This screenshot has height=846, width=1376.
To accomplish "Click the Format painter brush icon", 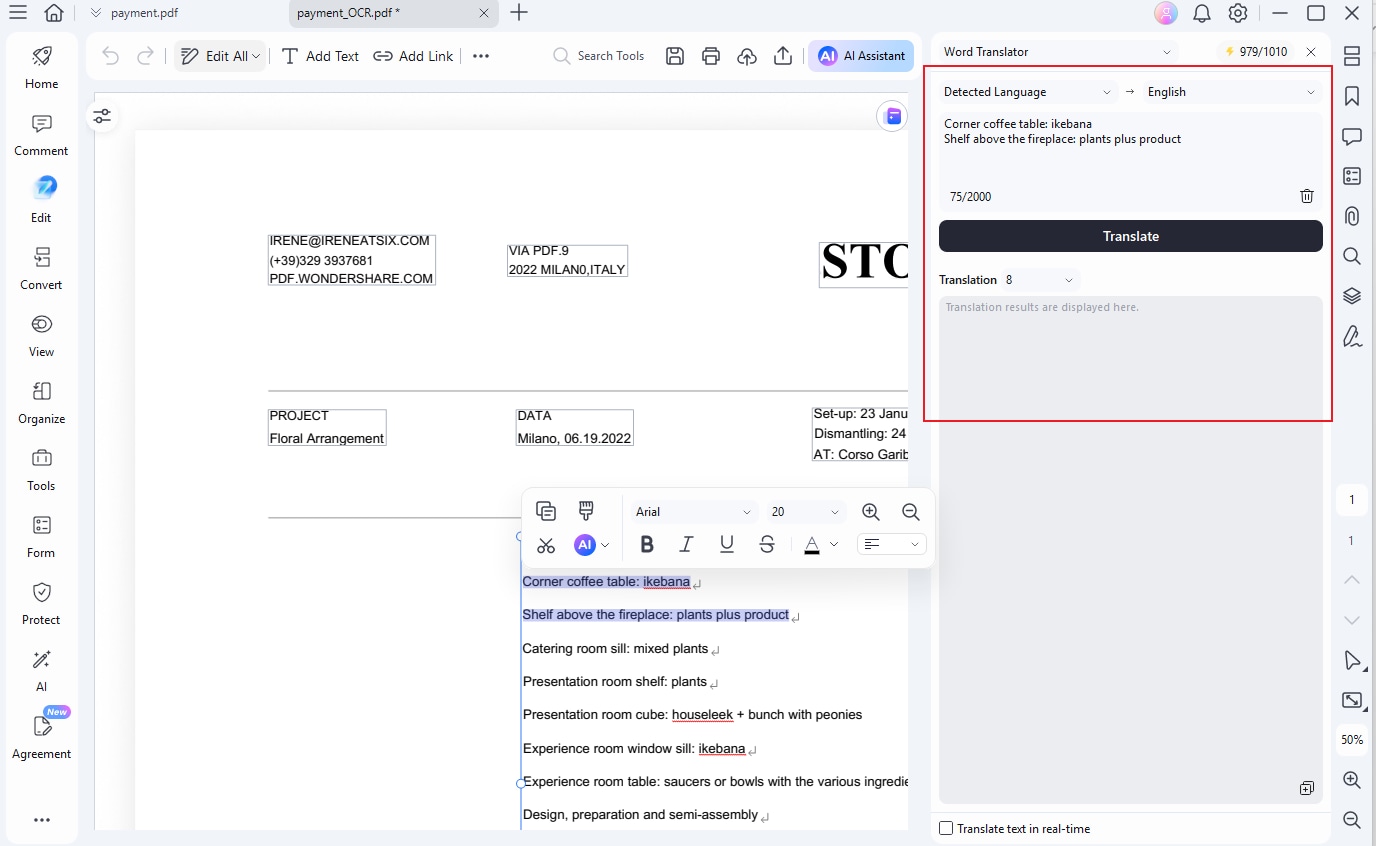I will click(586, 511).
